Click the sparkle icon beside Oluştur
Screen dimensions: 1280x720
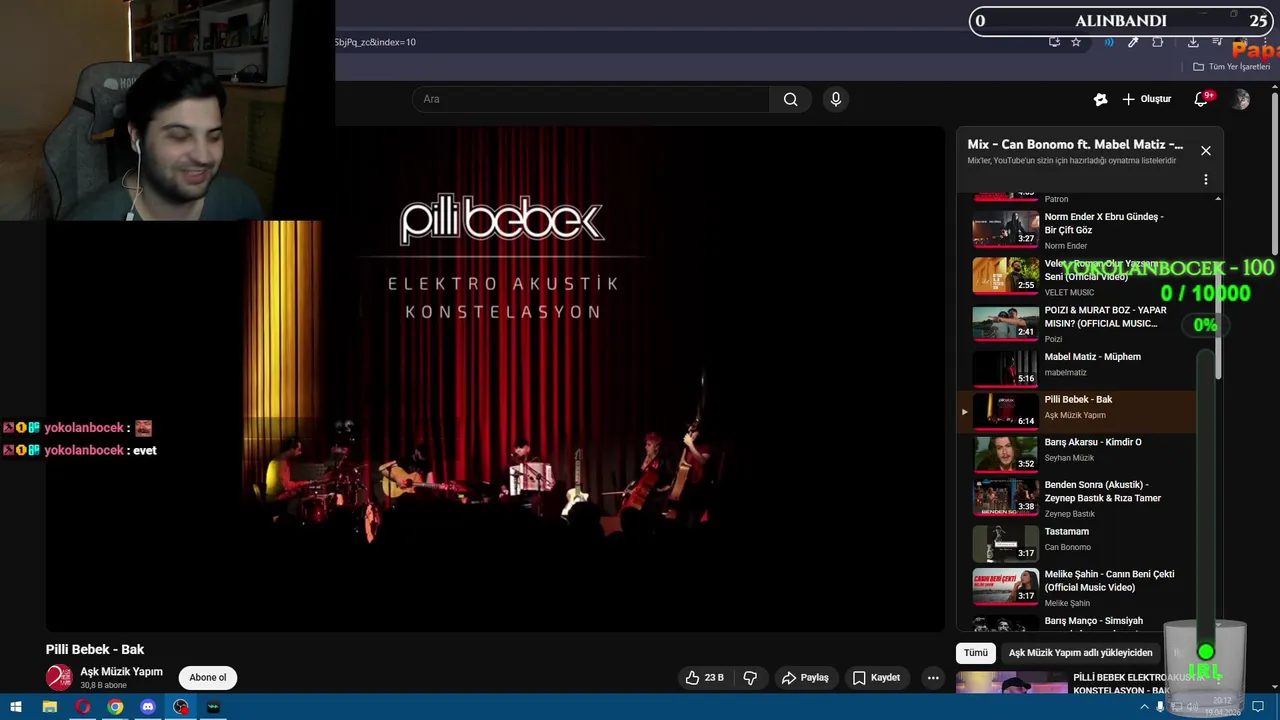pyautogui.click(x=1100, y=99)
